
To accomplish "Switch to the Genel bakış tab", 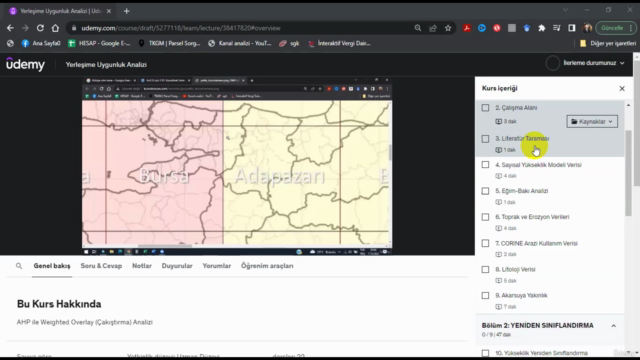I will 52,266.
